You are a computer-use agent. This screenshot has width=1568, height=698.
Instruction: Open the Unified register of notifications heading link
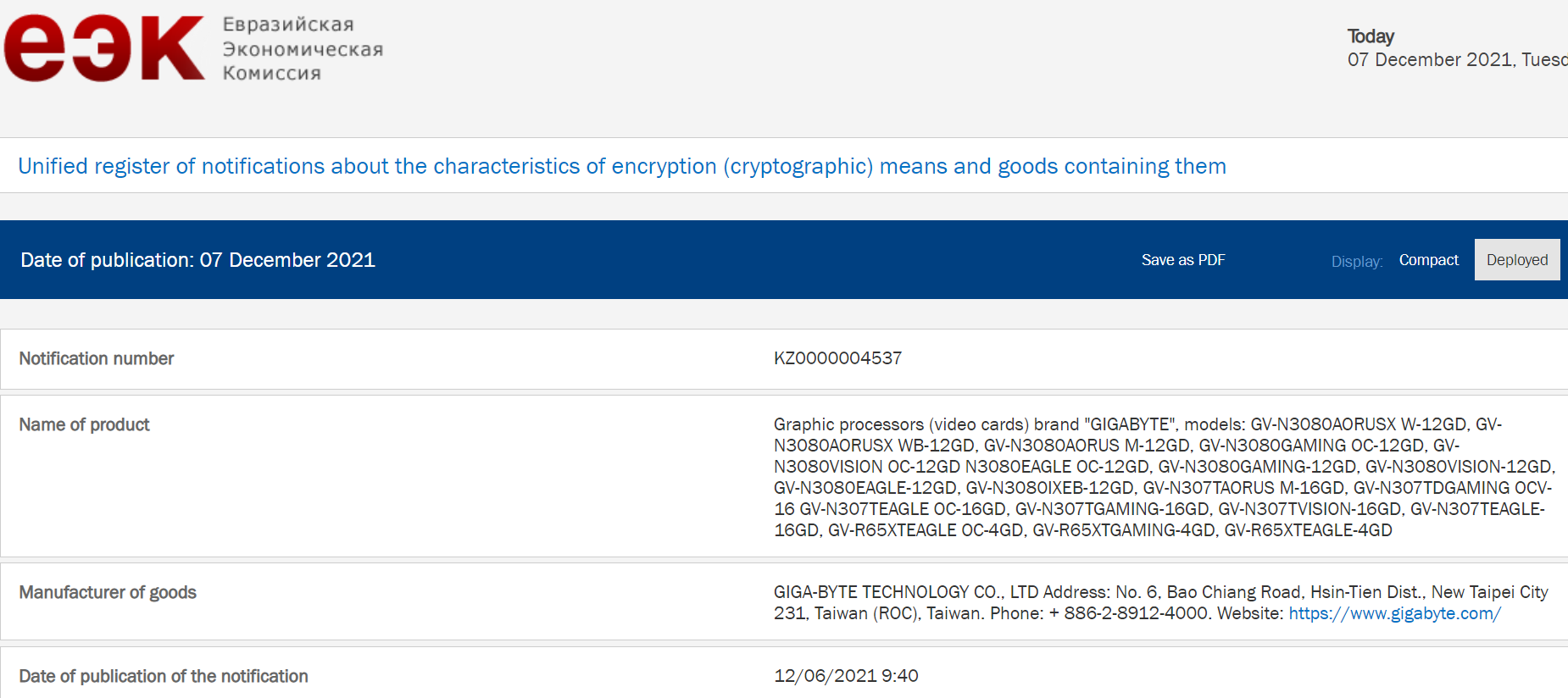(x=621, y=166)
